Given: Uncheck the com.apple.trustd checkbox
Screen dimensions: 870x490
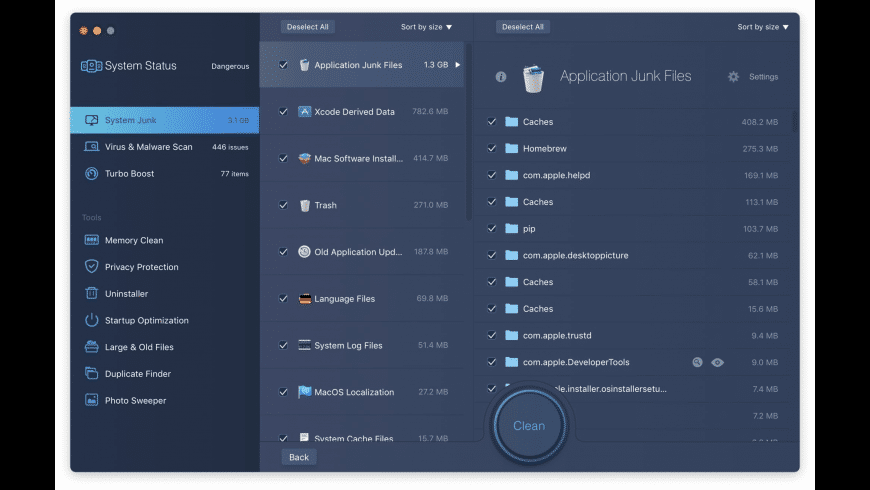Looking at the screenshot, I should click(492, 335).
